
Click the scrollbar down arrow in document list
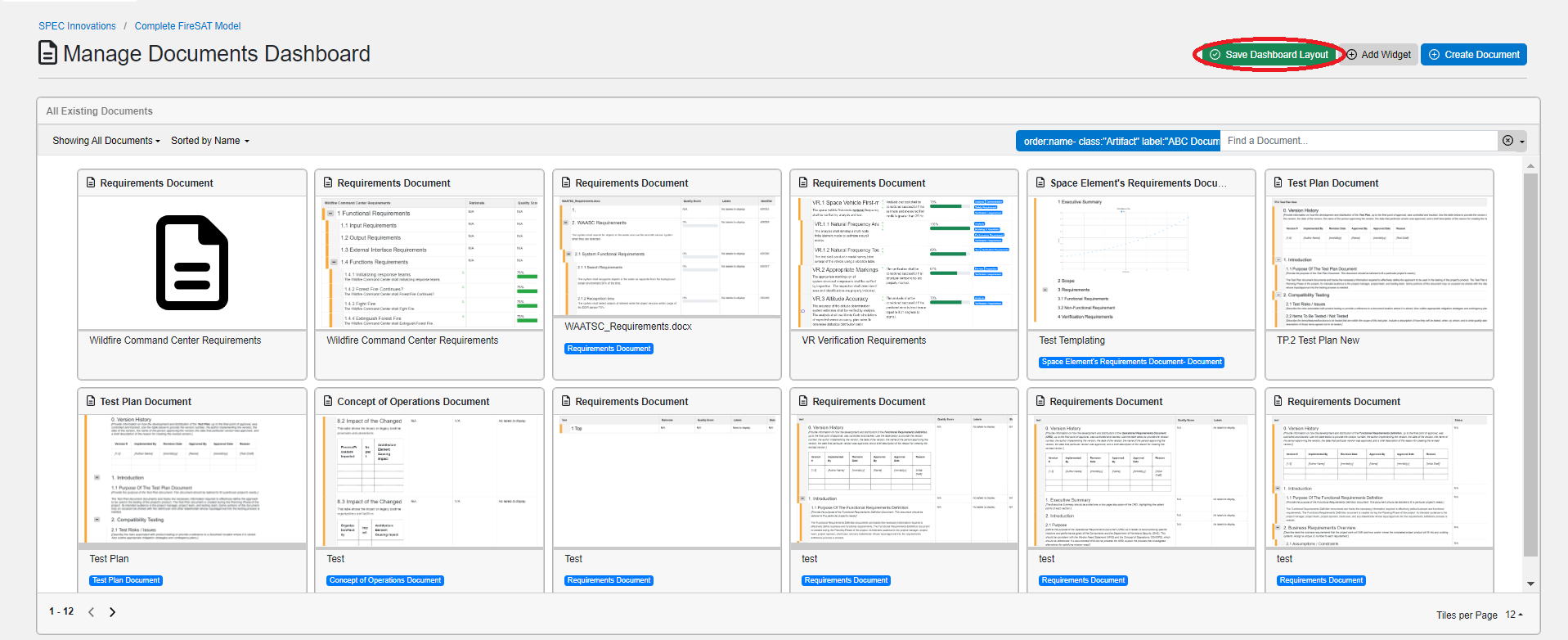[x=1530, y=584]
